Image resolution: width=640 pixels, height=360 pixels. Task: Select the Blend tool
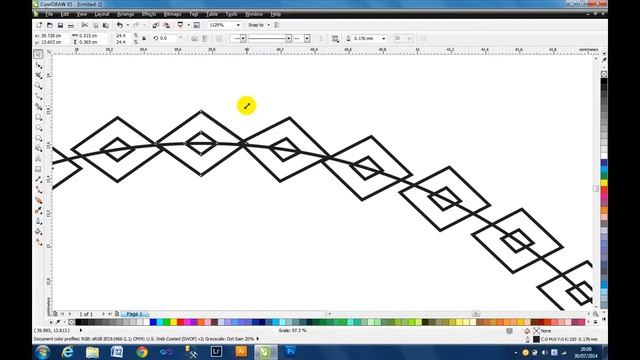[38, 200]
